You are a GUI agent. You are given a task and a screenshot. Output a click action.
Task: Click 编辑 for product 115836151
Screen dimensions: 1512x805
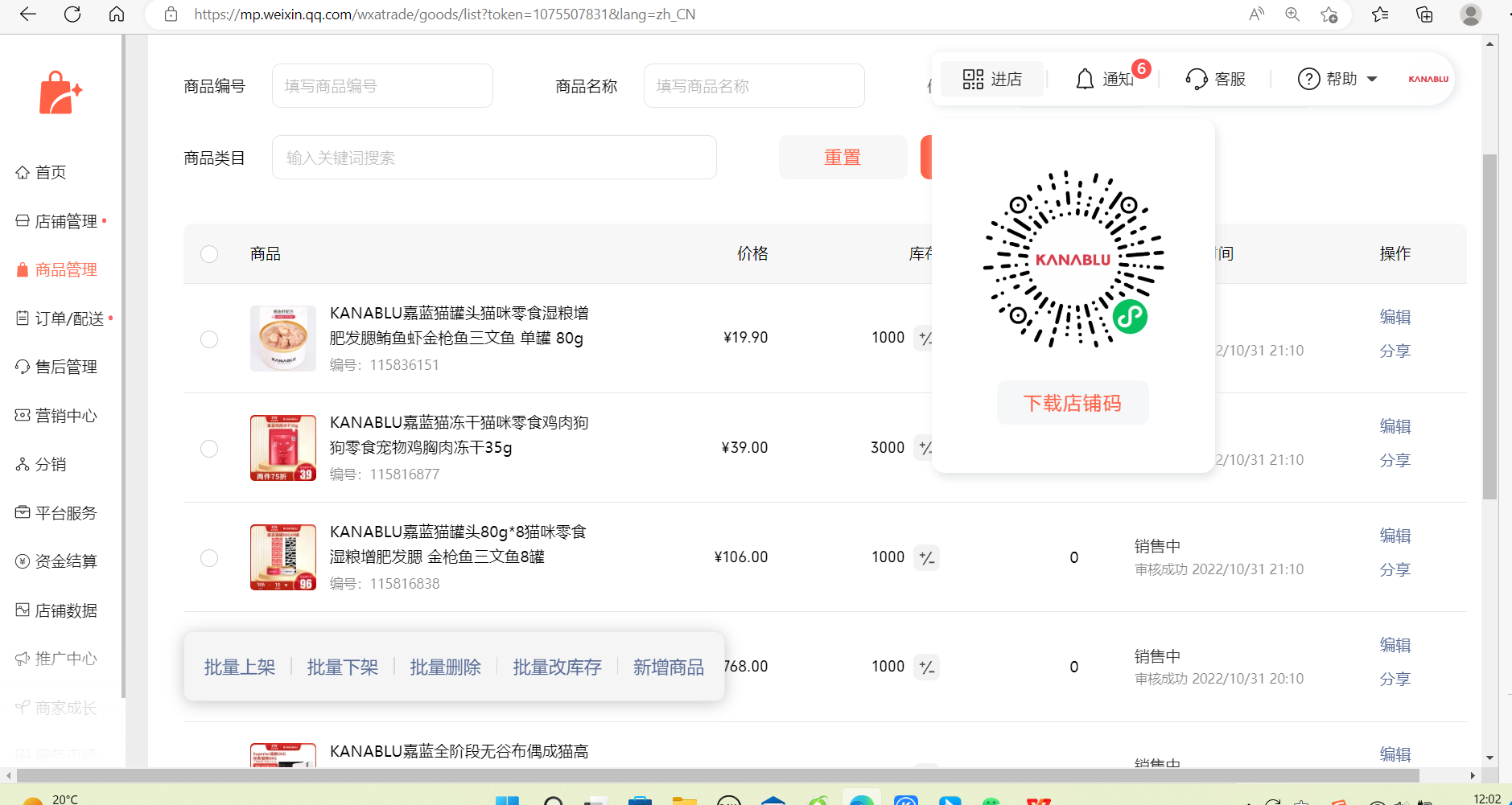pyautogui.click(x=1395, y=317)
